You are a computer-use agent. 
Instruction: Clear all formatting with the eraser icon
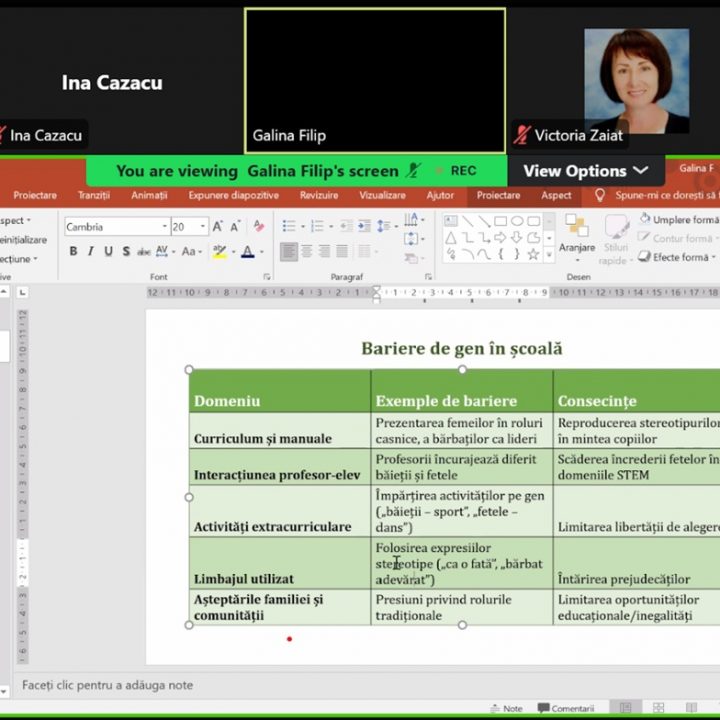(258, 227)
